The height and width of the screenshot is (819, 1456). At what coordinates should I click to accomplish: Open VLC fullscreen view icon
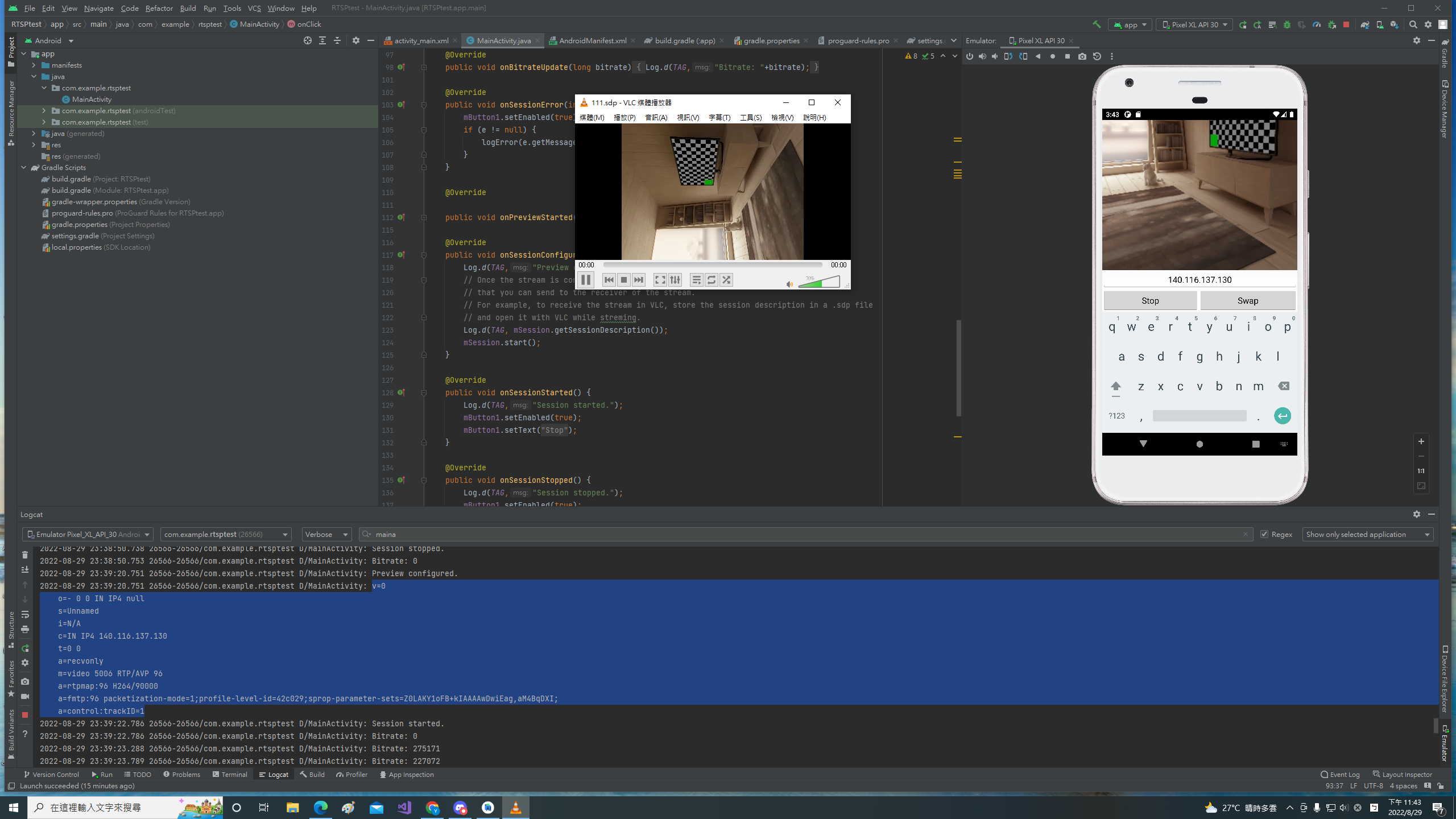[660, 279]
